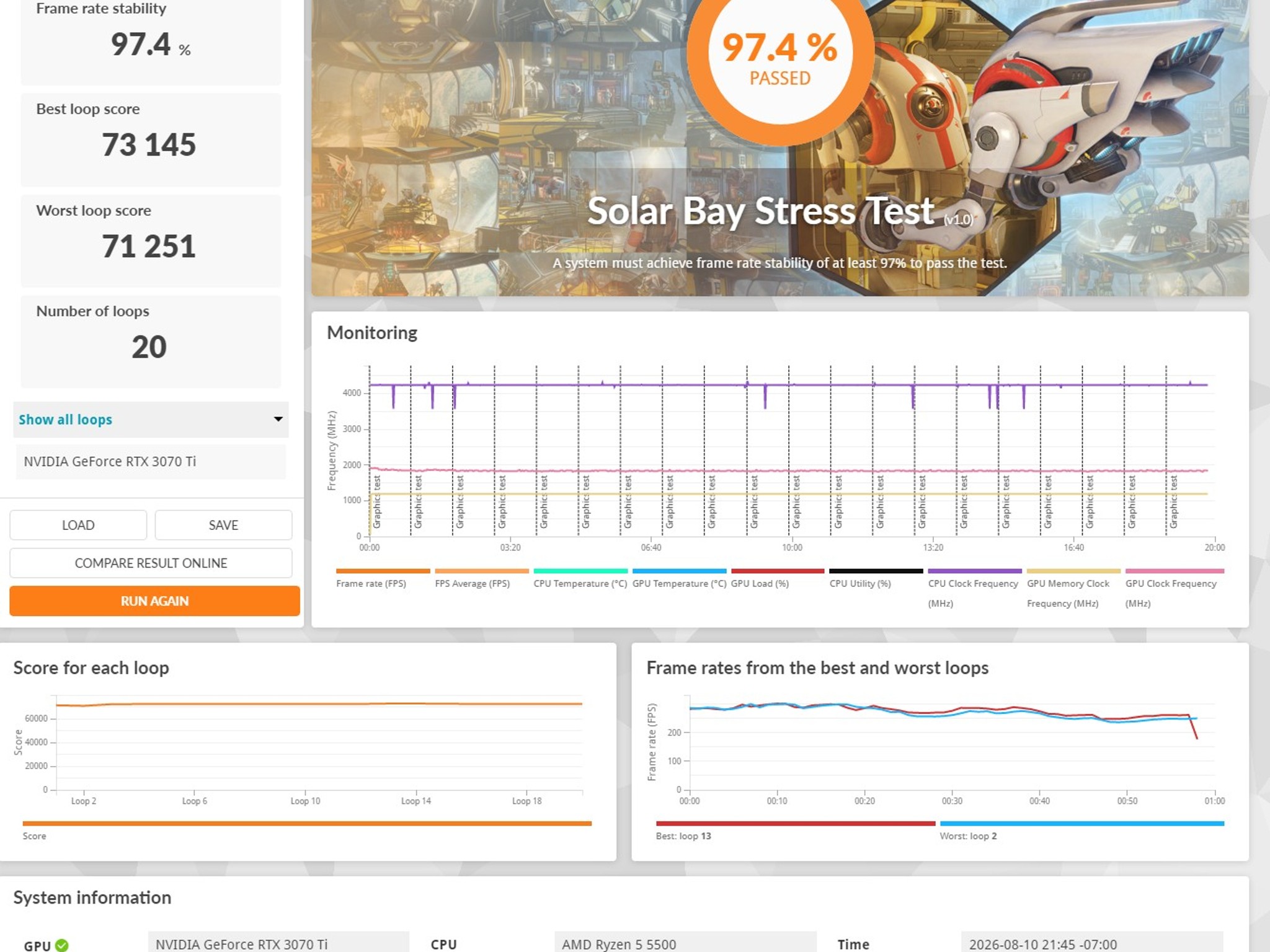Image resolution: width=1270 pixels, height=952 pixels.
Task: Click the LOAD button
Action: click(78, 525)
